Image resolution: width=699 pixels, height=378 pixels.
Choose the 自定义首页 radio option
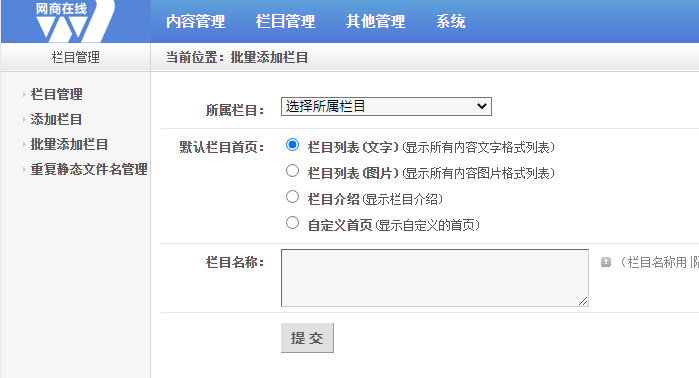(x=292, y=222)
